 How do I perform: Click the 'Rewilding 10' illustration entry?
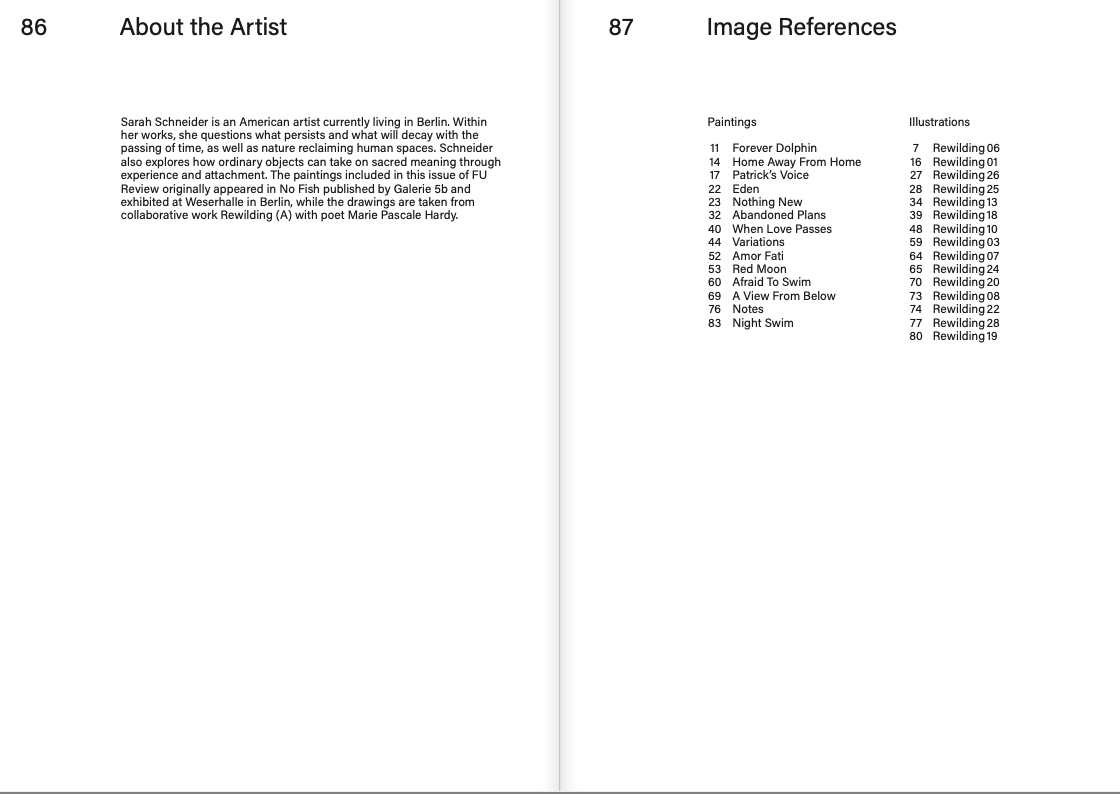(965, 229)
